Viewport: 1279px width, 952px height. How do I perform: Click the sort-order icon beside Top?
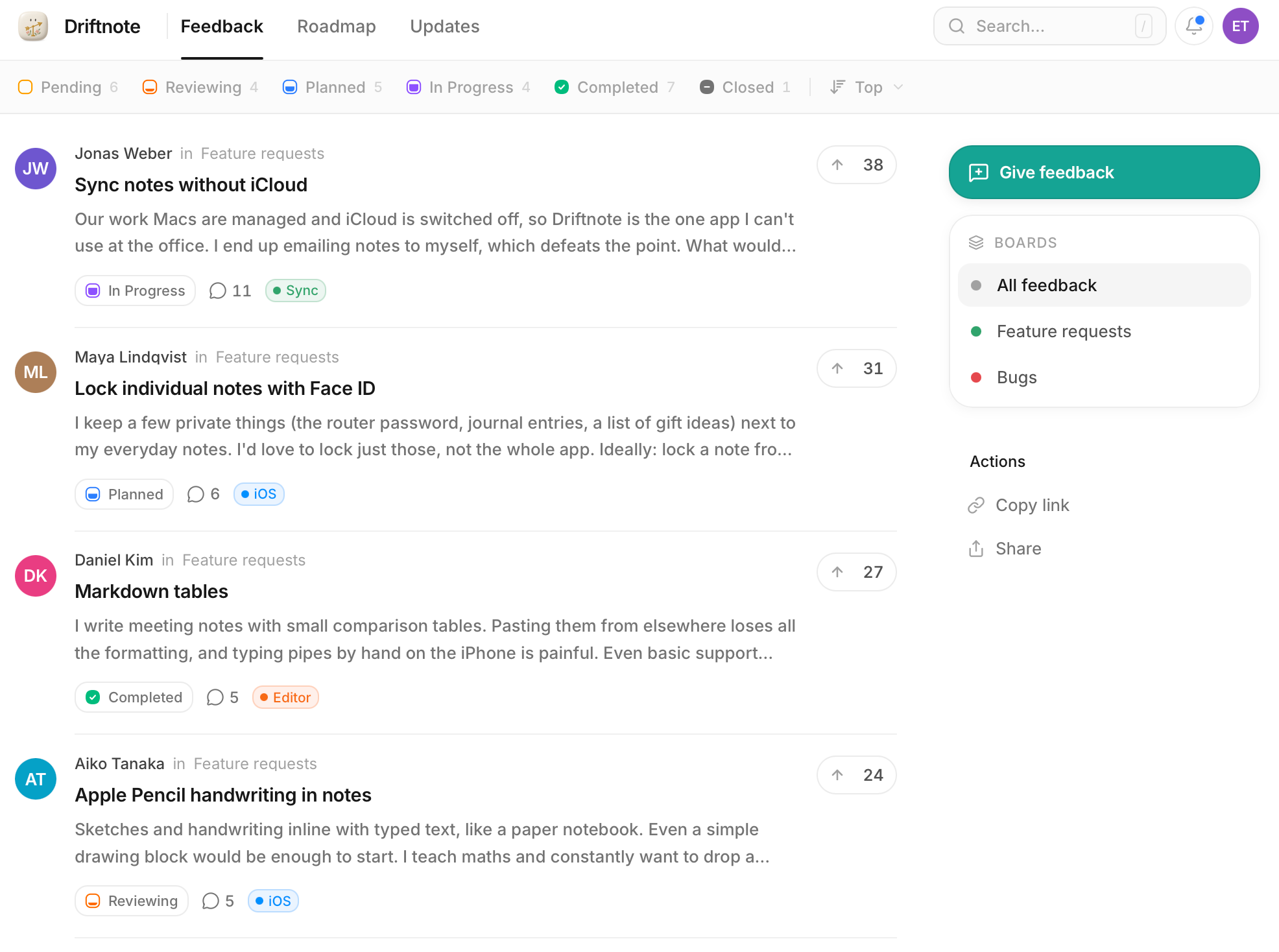(837, 87)
